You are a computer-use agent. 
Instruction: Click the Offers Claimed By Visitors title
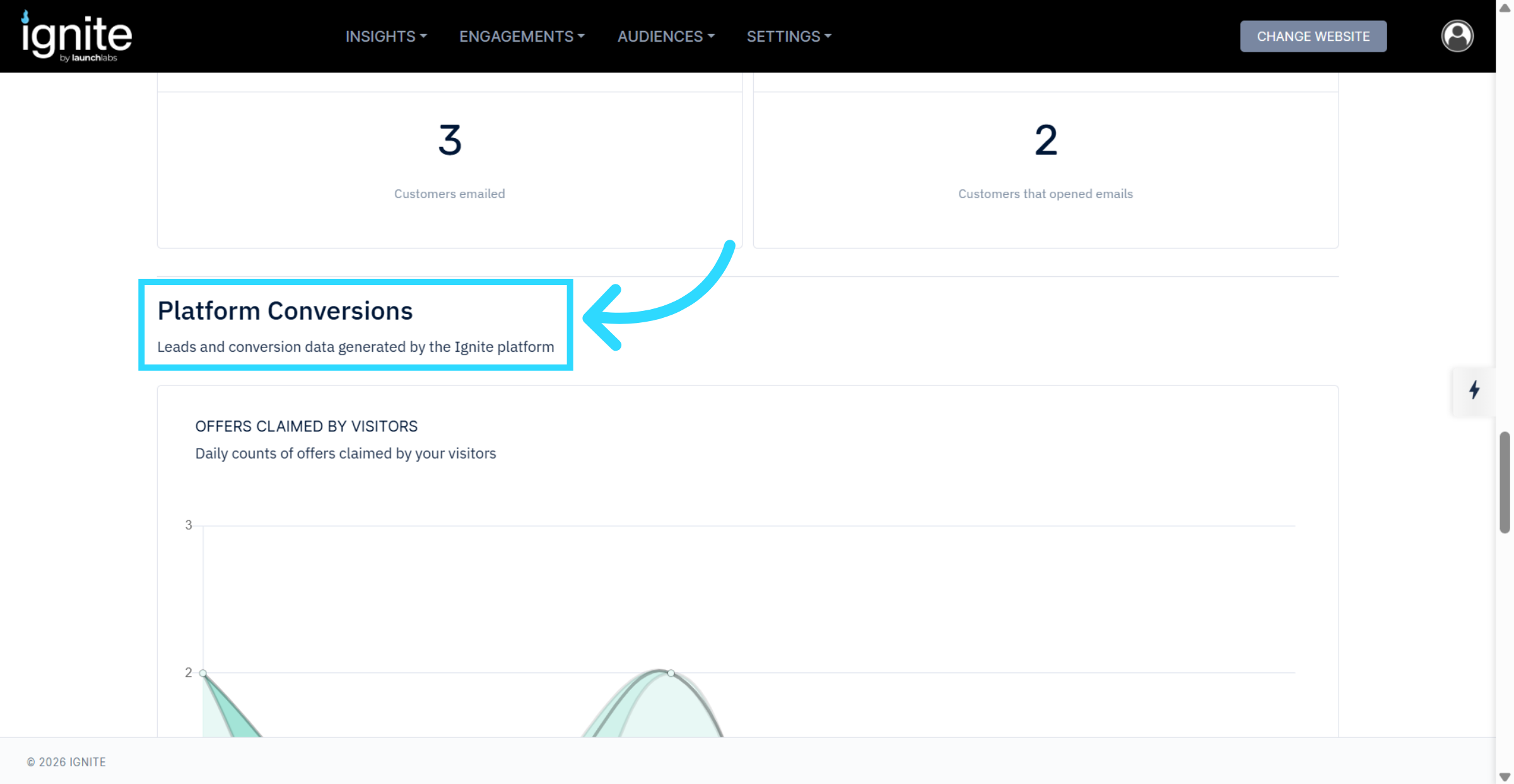click(x=306, y=426)
